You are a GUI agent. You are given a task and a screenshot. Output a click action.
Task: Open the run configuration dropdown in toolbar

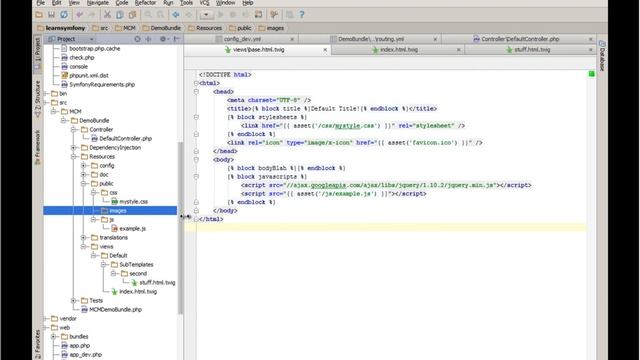(207, 15)
